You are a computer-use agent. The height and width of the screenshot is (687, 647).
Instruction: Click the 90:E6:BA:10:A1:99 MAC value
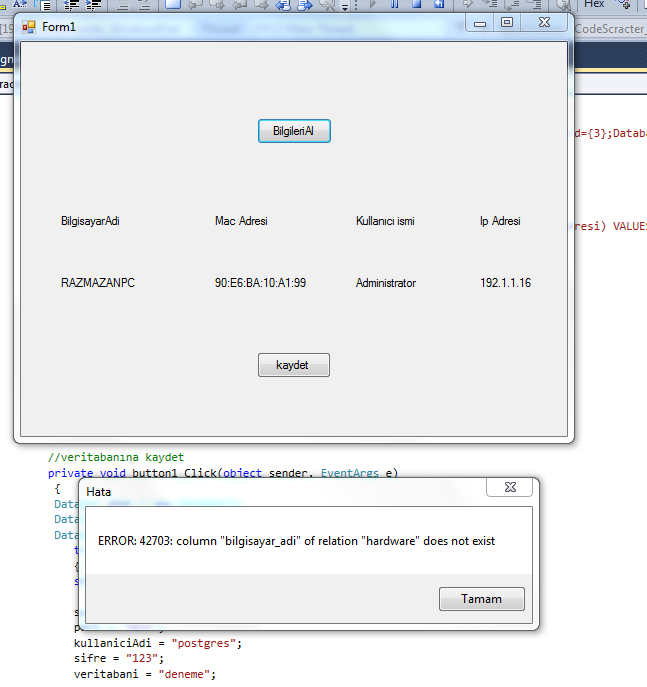[260, 283]
